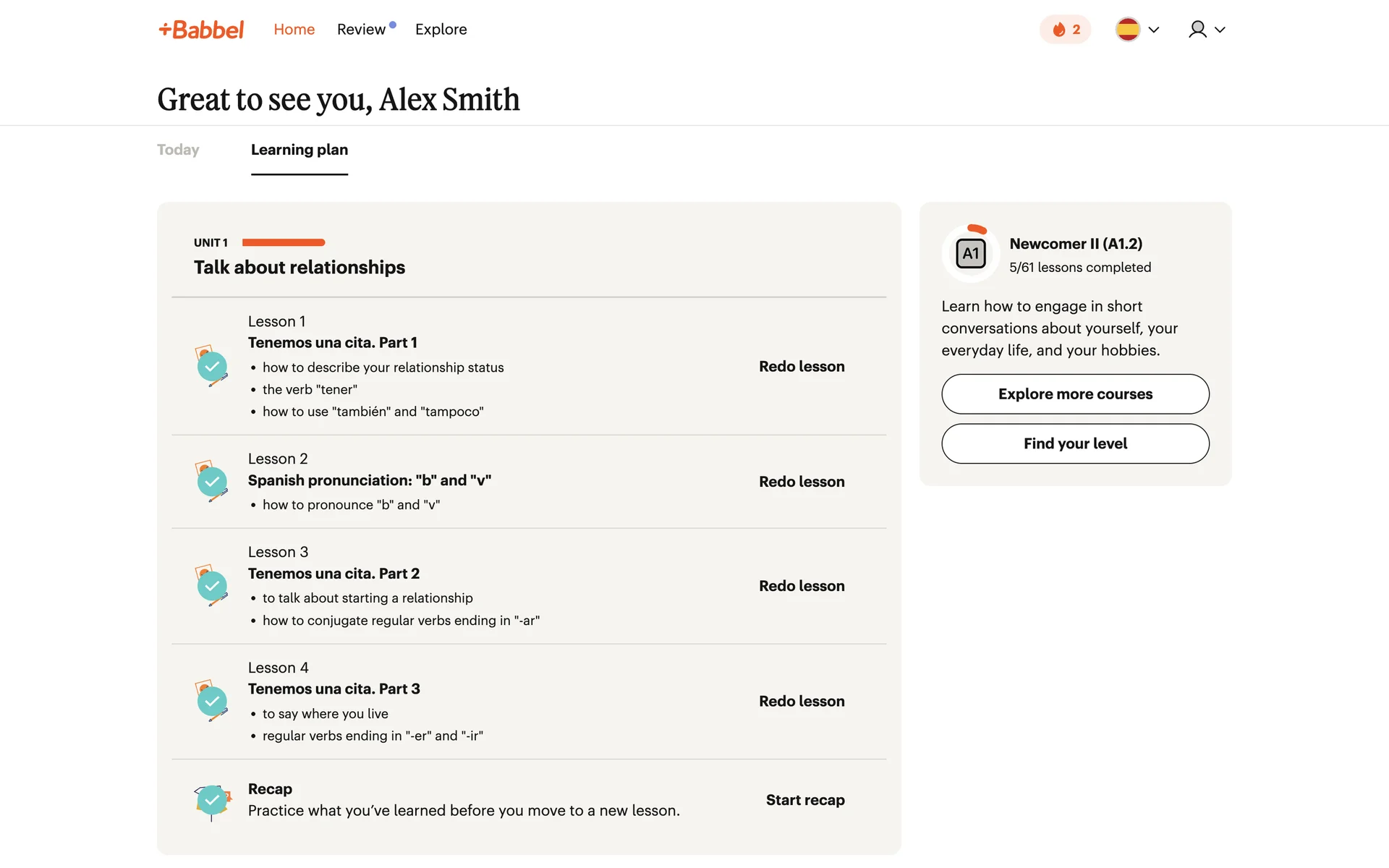Click the Babbel logo
The height and width of the screenshot is (868, 1389).
[x=201, y=30]
